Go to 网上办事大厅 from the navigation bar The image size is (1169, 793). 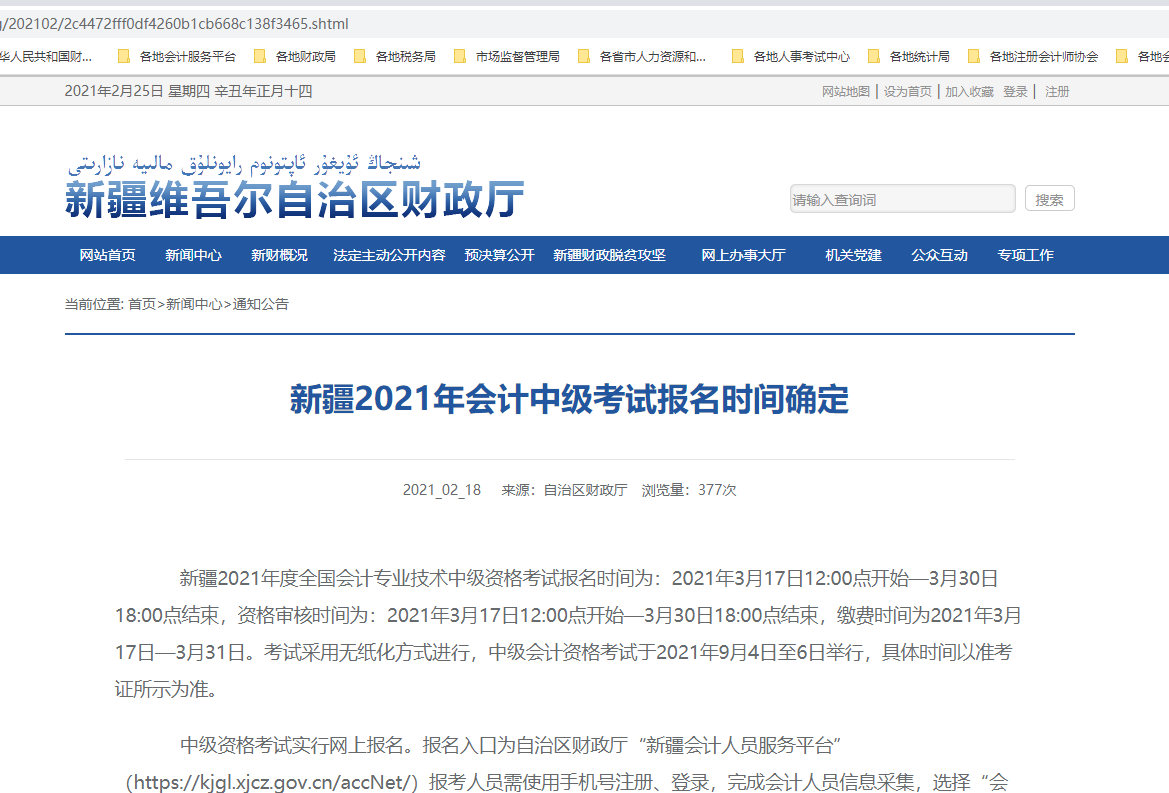[743, 255]
